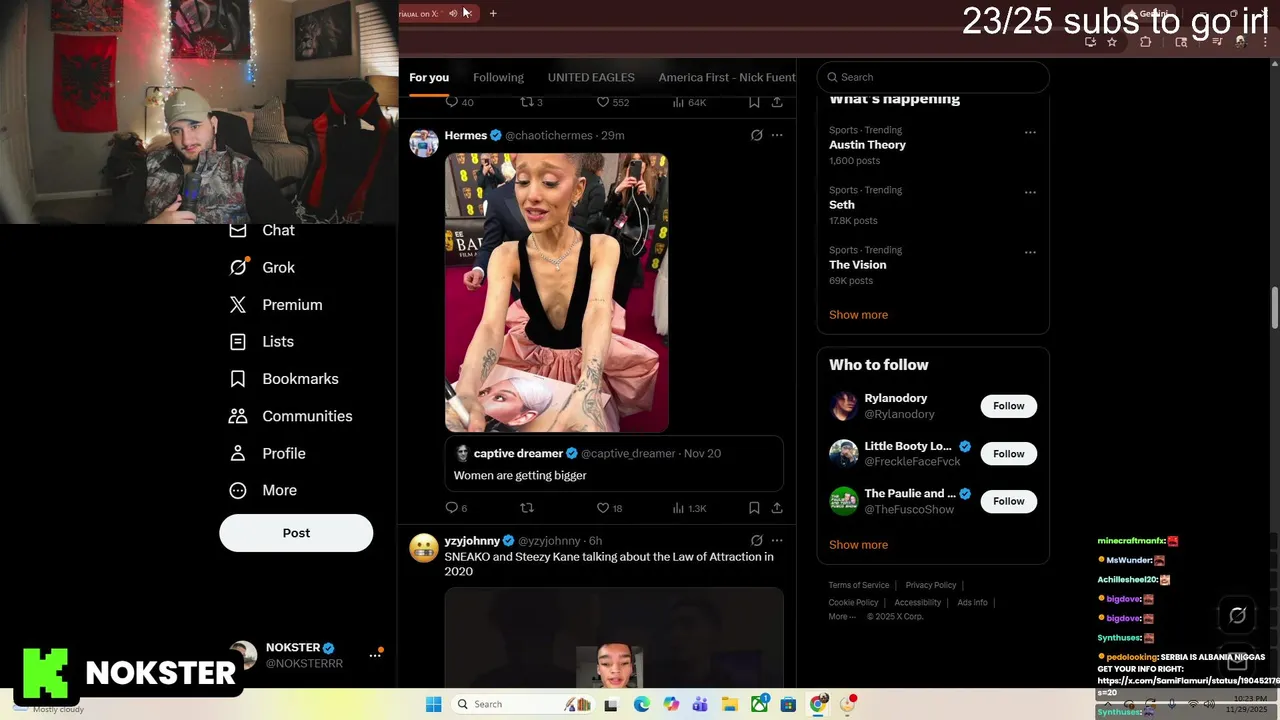Screen dimensions: 1280x720
Task: Show more trends under What's happening
Action: click(x=858, y=315)
